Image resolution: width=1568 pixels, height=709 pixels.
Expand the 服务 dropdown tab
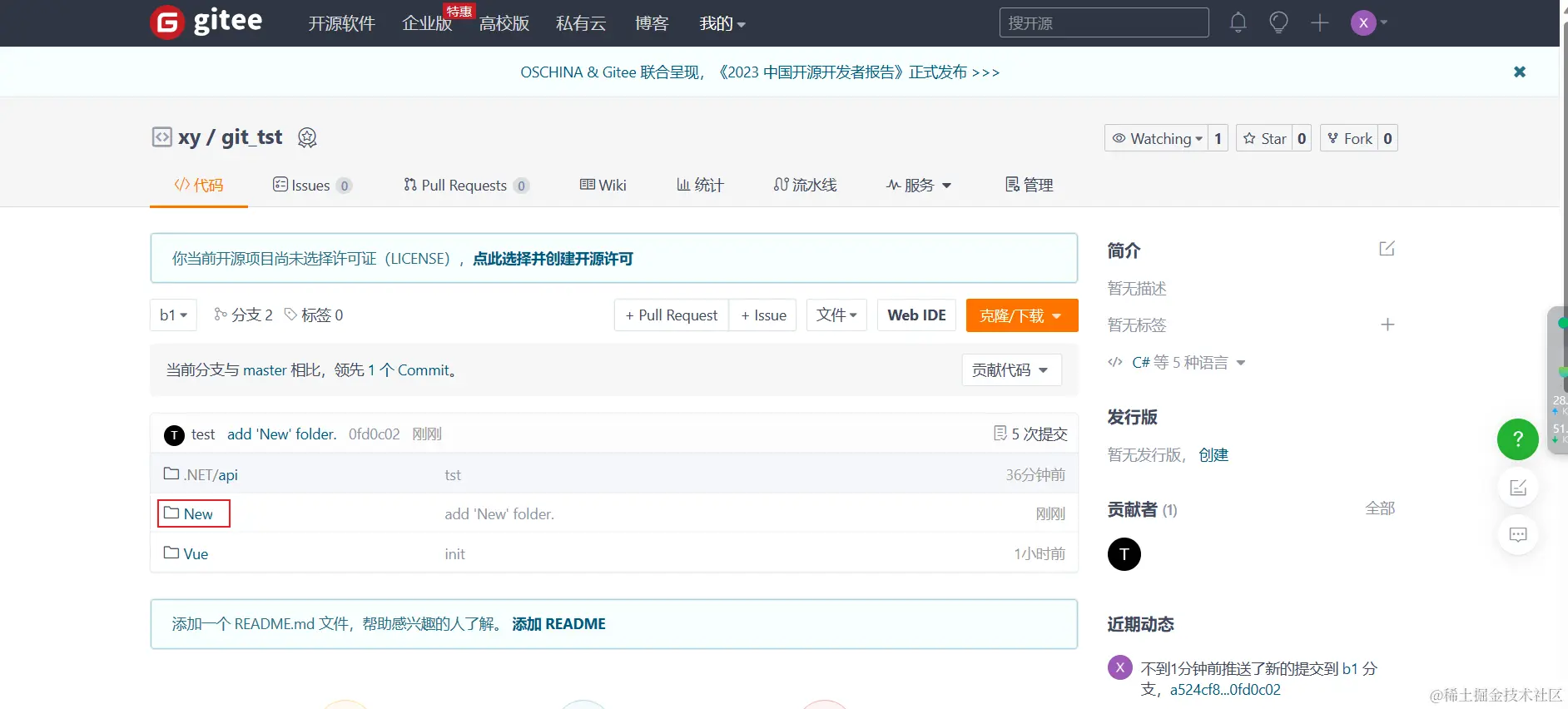(x=919, y=185)
